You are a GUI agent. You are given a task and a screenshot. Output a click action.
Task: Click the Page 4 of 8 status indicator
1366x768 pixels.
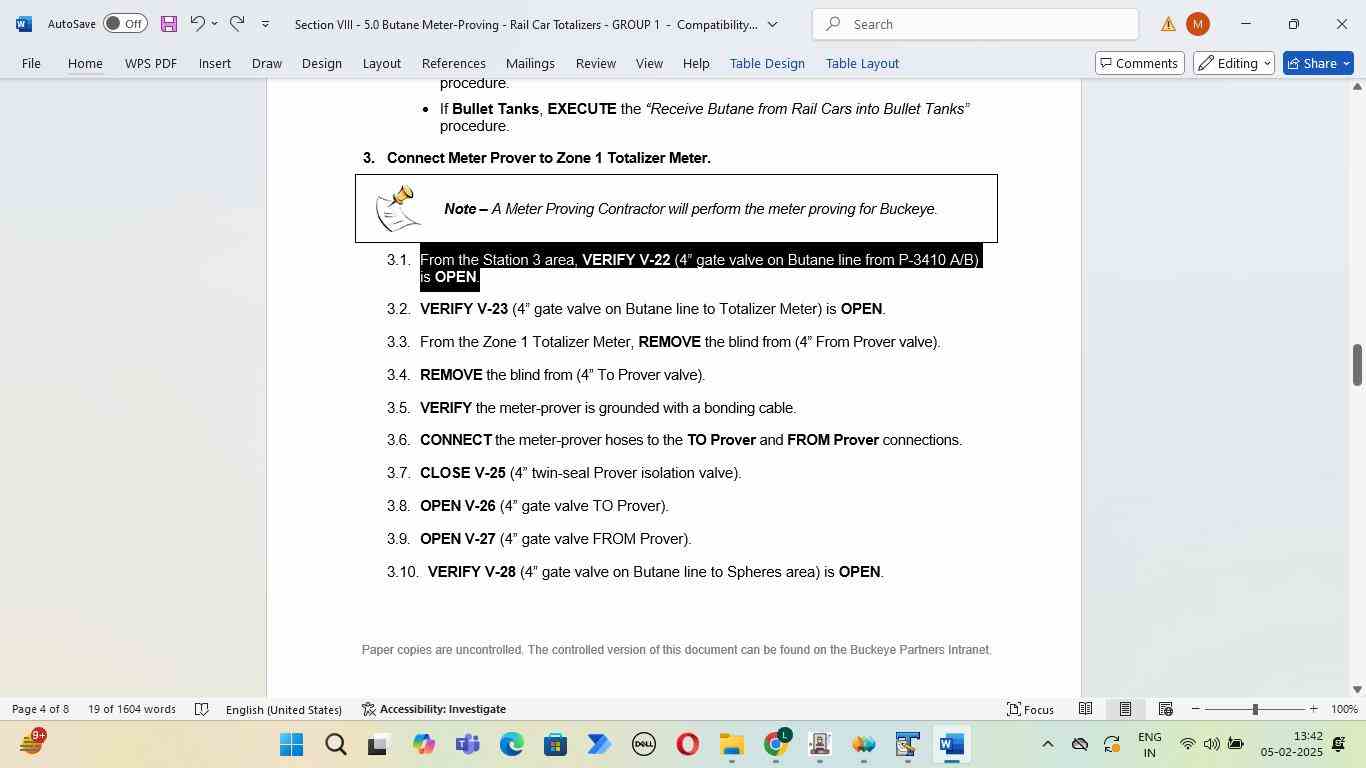pos(41,709)
